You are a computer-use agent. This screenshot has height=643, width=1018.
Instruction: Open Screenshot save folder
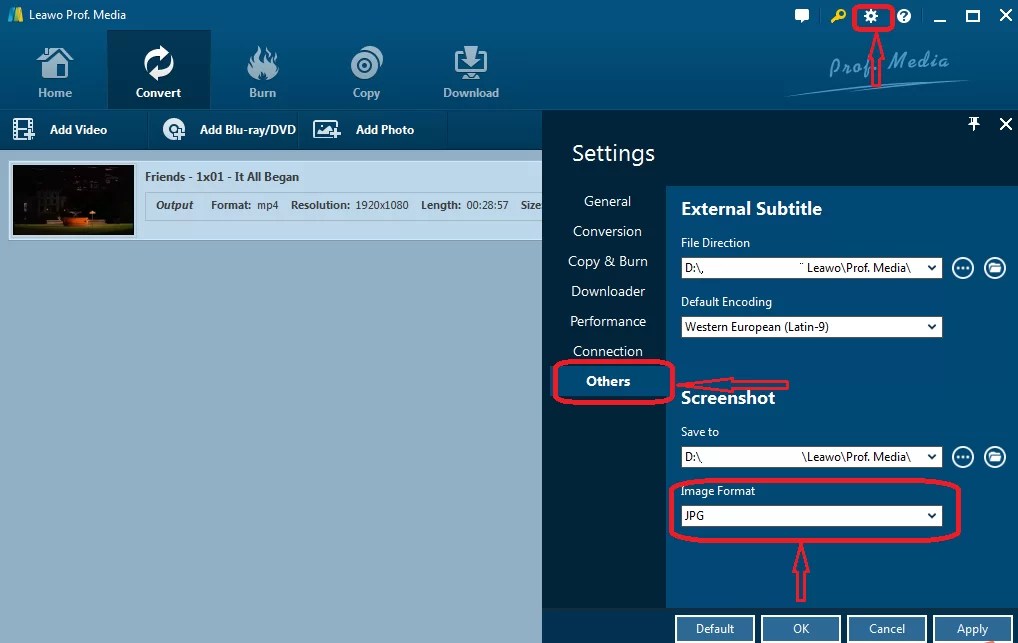coord(994,457)
